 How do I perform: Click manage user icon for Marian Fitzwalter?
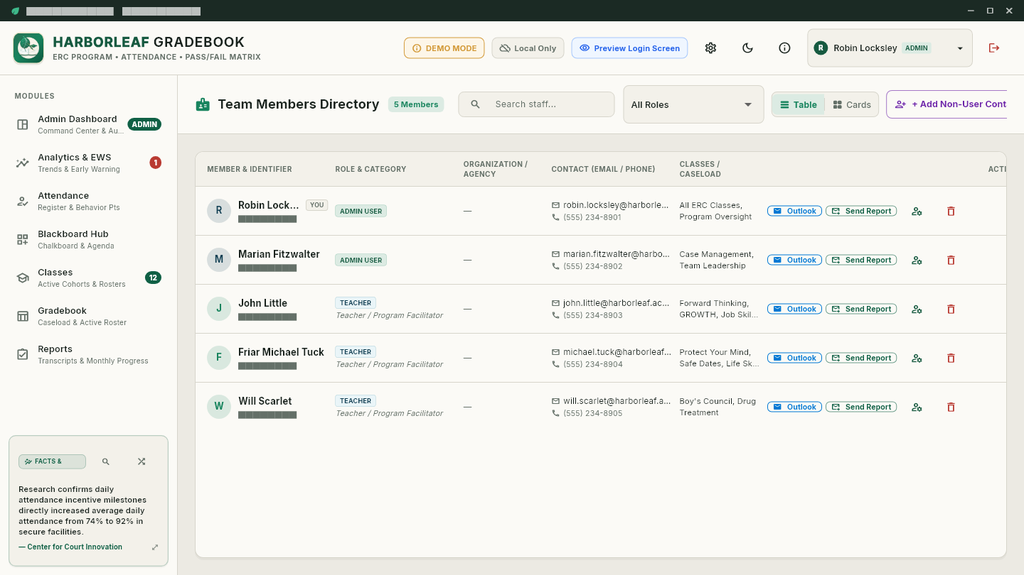pyautogui.click(x=917, y=260)
